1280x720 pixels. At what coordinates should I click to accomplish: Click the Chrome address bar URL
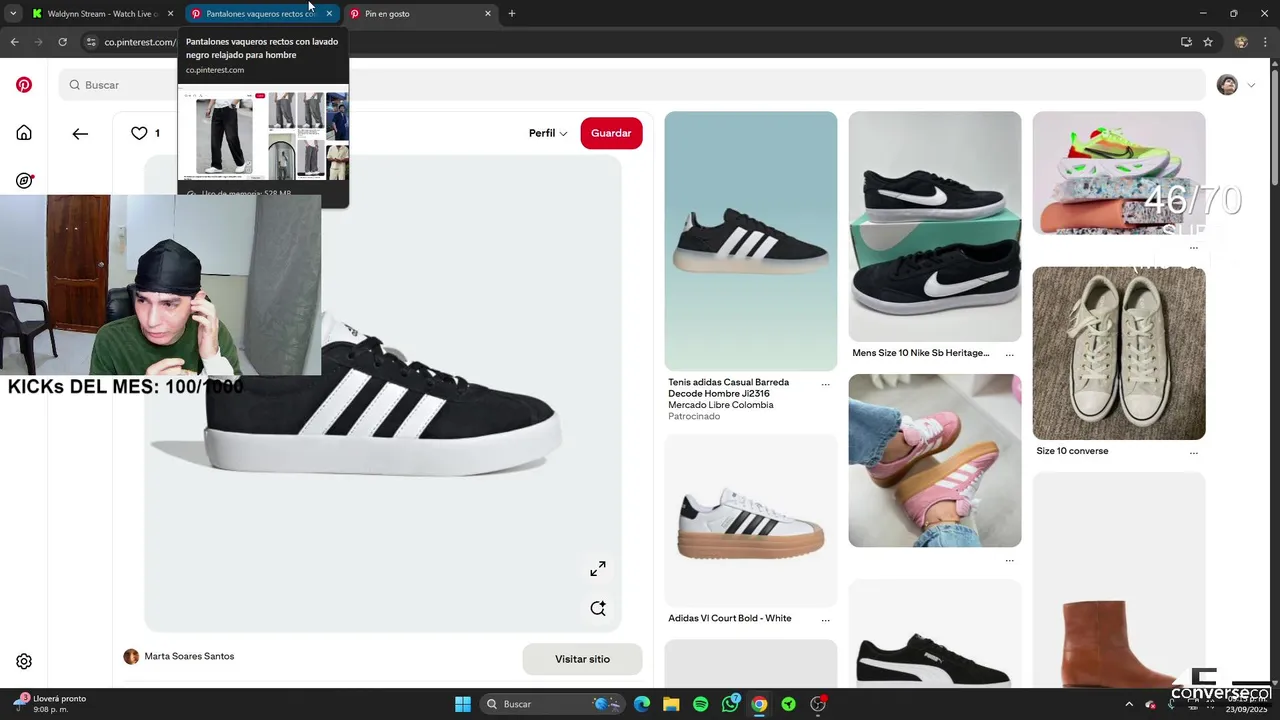click(139, 42)
